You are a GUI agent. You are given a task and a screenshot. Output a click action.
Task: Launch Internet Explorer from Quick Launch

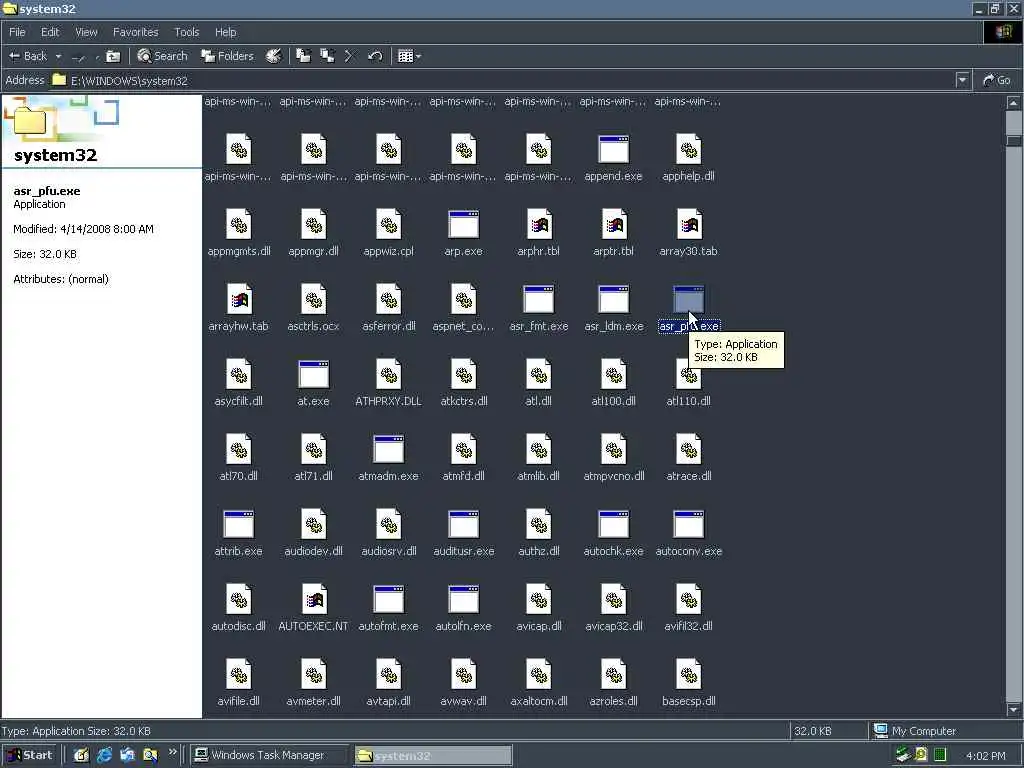(104, 755)
